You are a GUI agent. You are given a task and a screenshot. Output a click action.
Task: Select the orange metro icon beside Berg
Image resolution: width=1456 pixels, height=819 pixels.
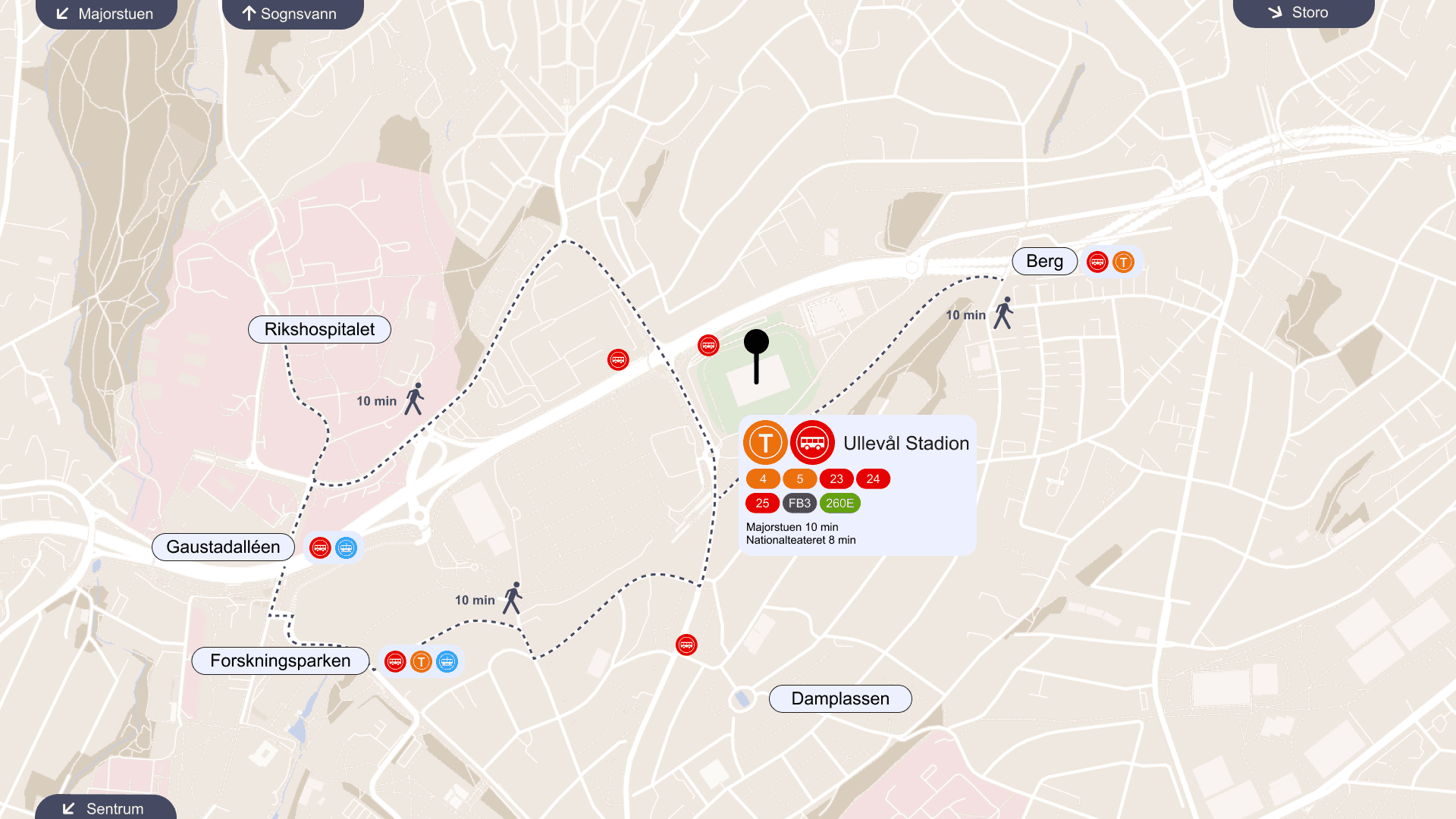(x=1123, y=262)
